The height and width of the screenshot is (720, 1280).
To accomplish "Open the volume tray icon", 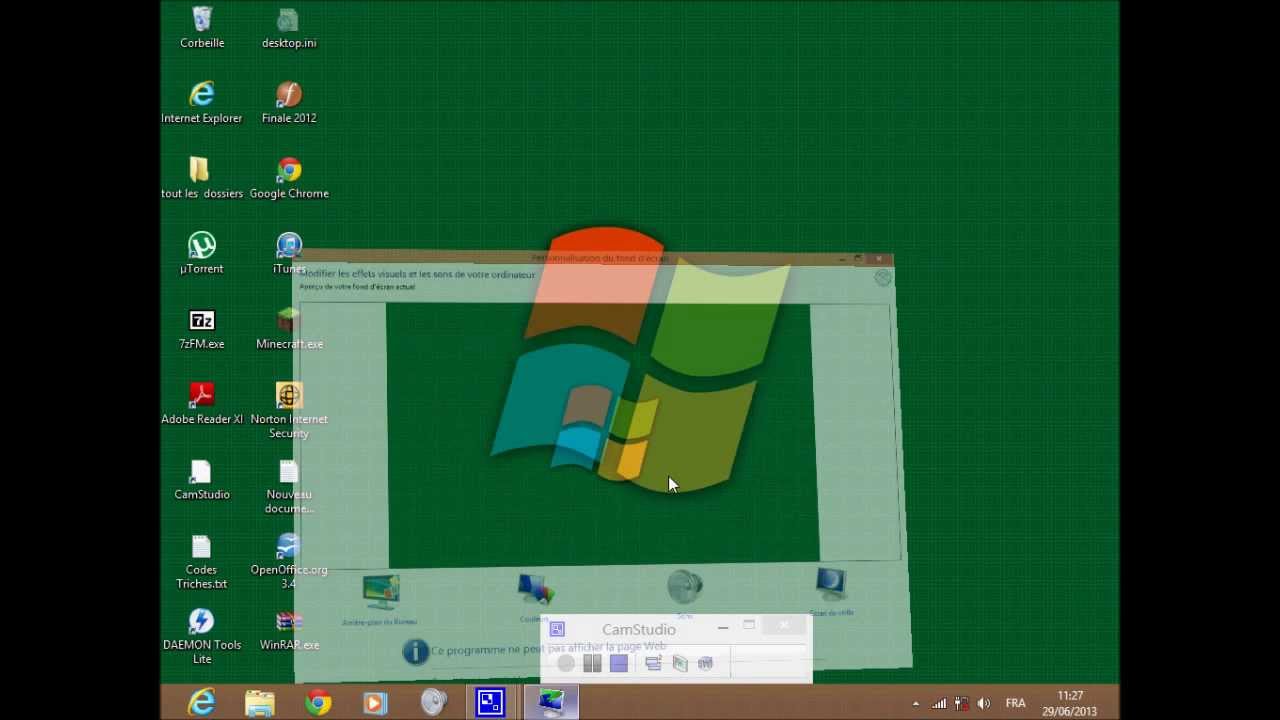I will tap(985, 703).
